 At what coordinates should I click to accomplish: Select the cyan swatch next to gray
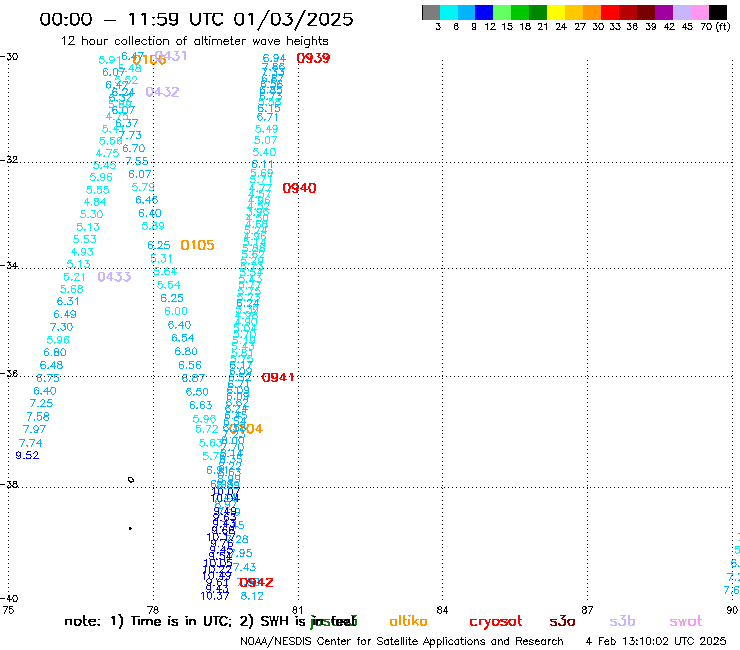click(449, 12)
